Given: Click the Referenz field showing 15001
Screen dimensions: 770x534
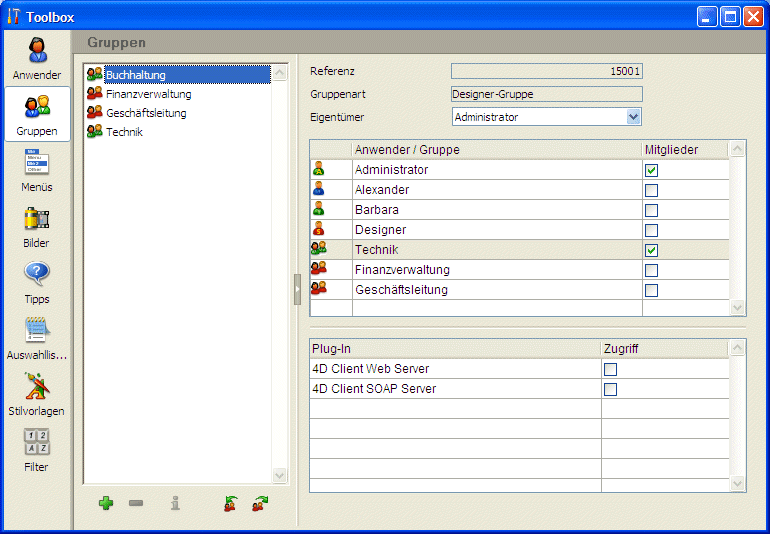Looking at the screenshot, I should [x=546, y=71].
